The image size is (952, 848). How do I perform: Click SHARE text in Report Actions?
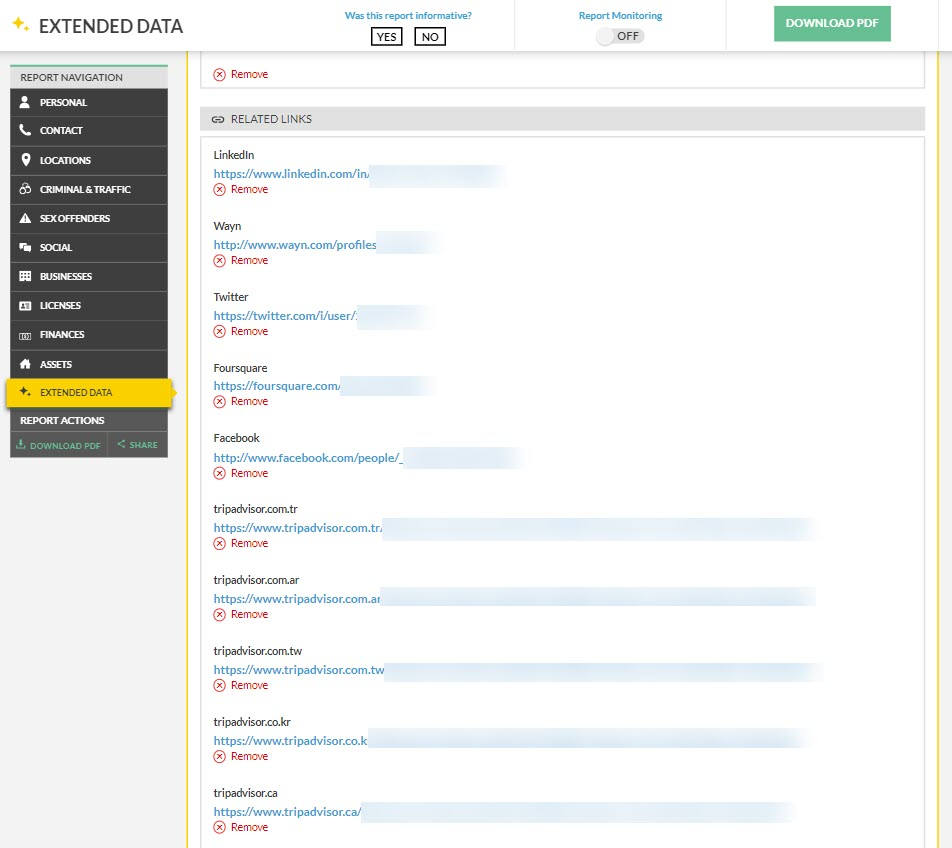tap(143, 445)
